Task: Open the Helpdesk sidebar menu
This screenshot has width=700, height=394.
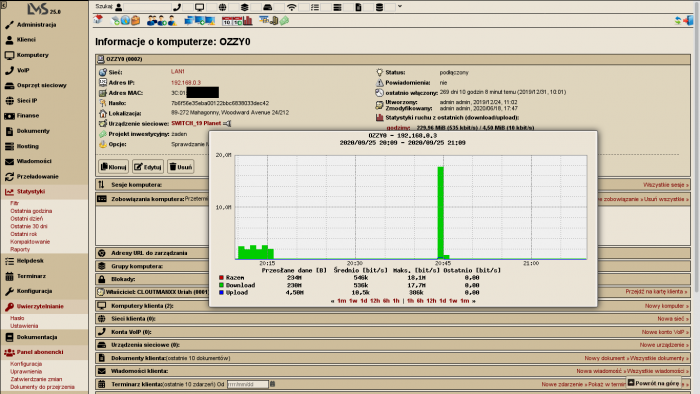Action: click(44, 261)
